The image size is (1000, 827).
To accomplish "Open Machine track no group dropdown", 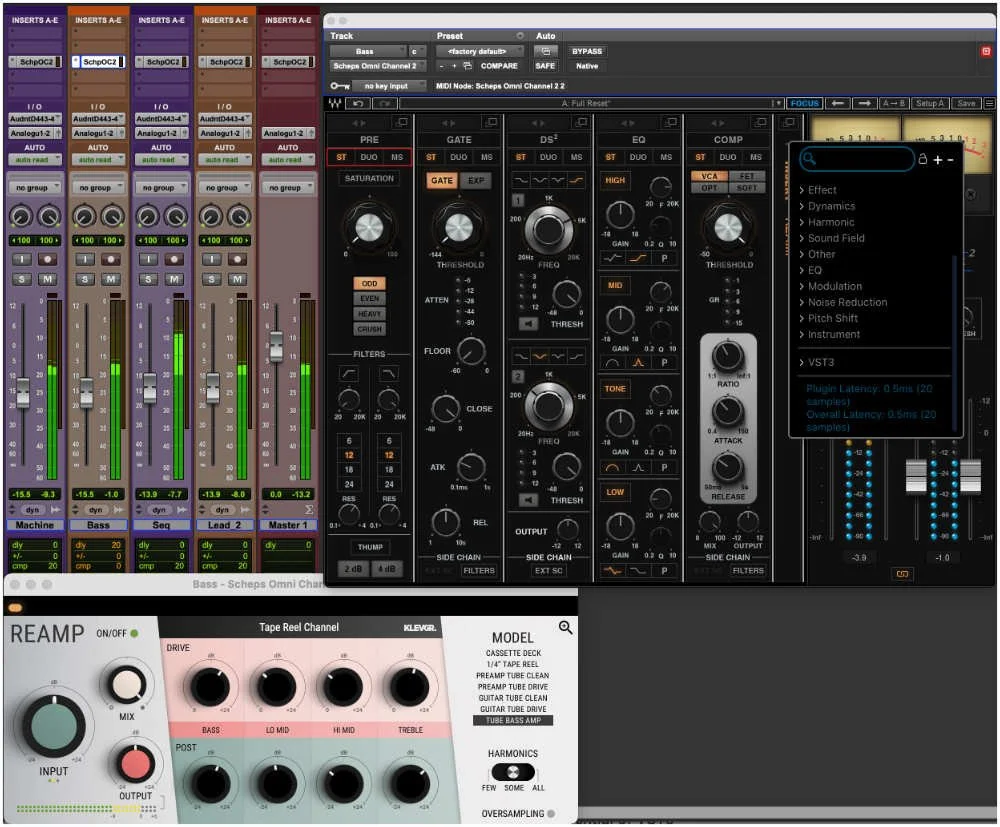I will pyautogui.click(x=36, y=187).
